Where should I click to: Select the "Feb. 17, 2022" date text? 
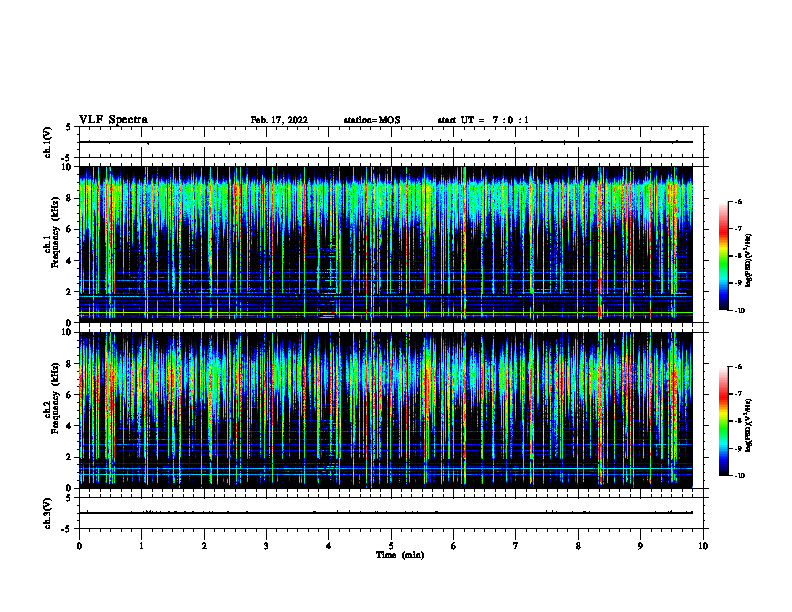[x=279, y=120]
